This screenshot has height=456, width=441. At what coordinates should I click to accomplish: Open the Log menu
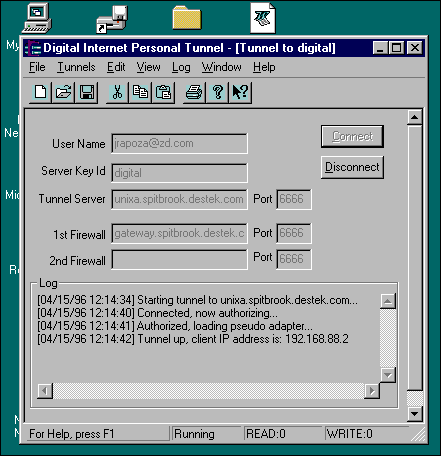pos(181,67)
